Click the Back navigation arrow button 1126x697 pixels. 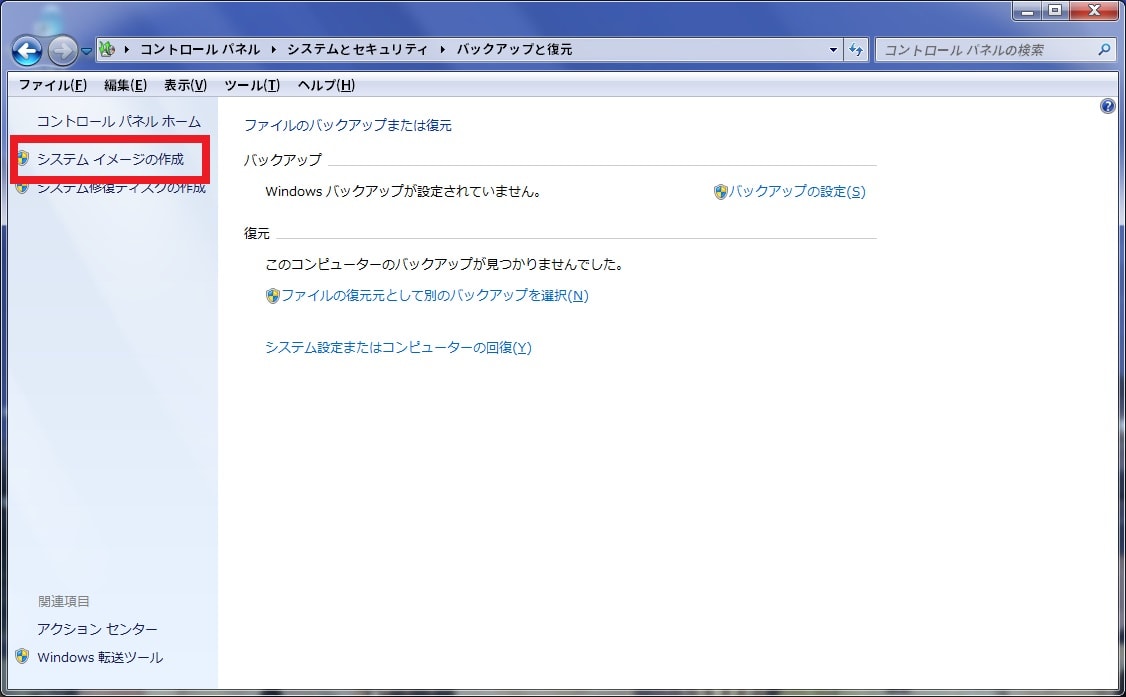27,50
